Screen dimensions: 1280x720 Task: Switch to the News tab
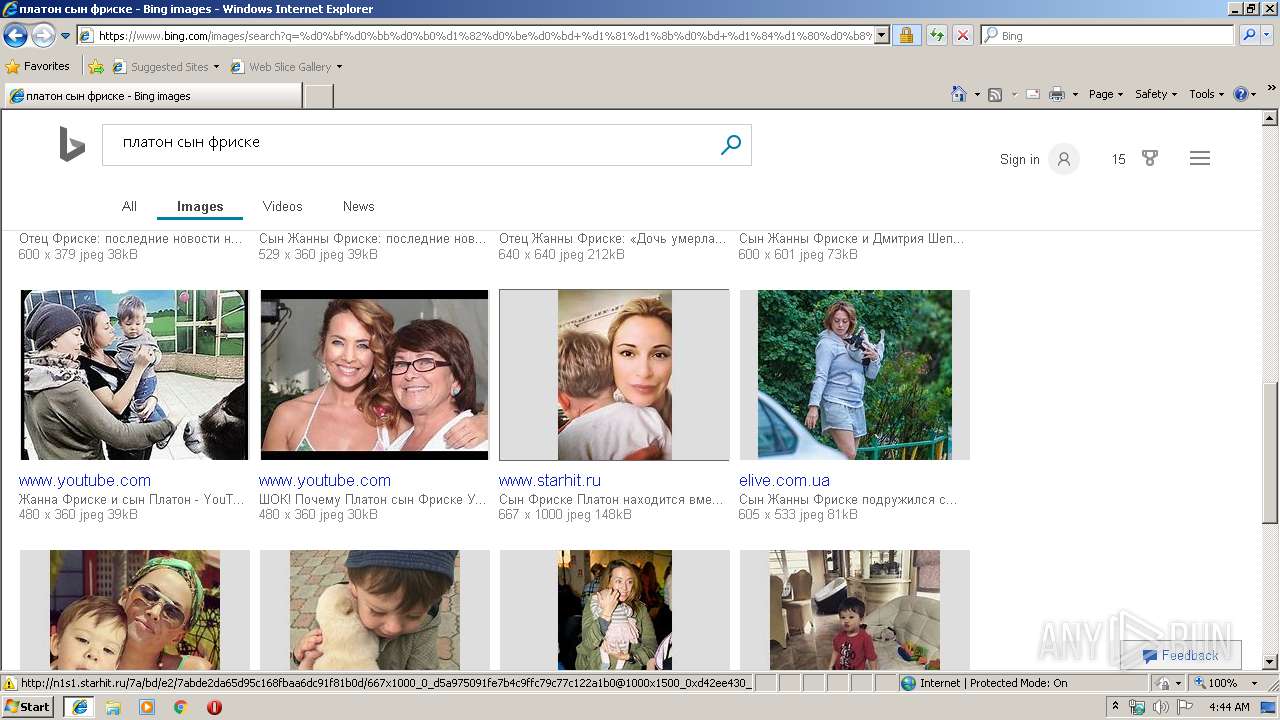(x=358, y=206)
